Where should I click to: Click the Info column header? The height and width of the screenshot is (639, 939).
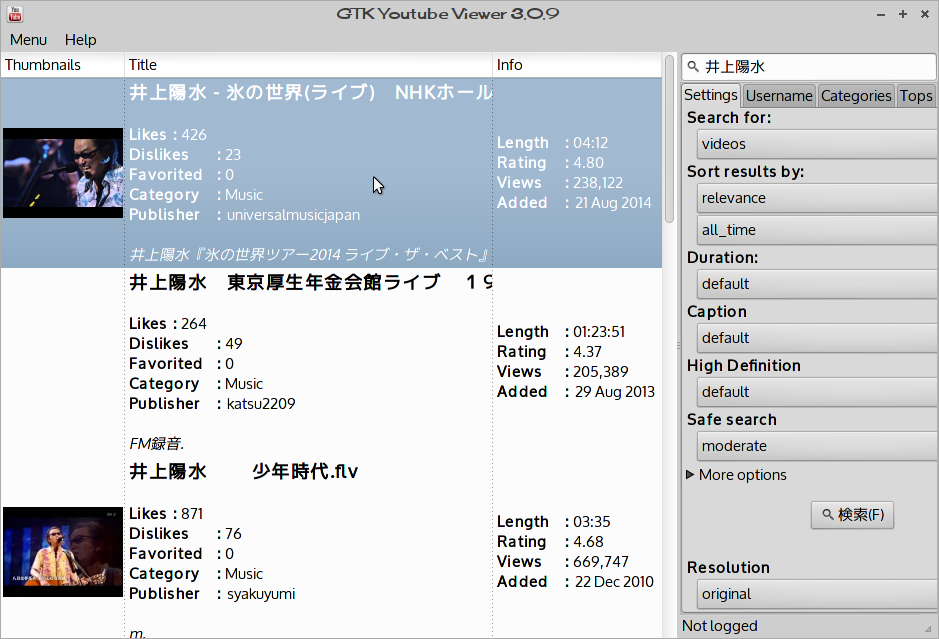pos(577,65)
